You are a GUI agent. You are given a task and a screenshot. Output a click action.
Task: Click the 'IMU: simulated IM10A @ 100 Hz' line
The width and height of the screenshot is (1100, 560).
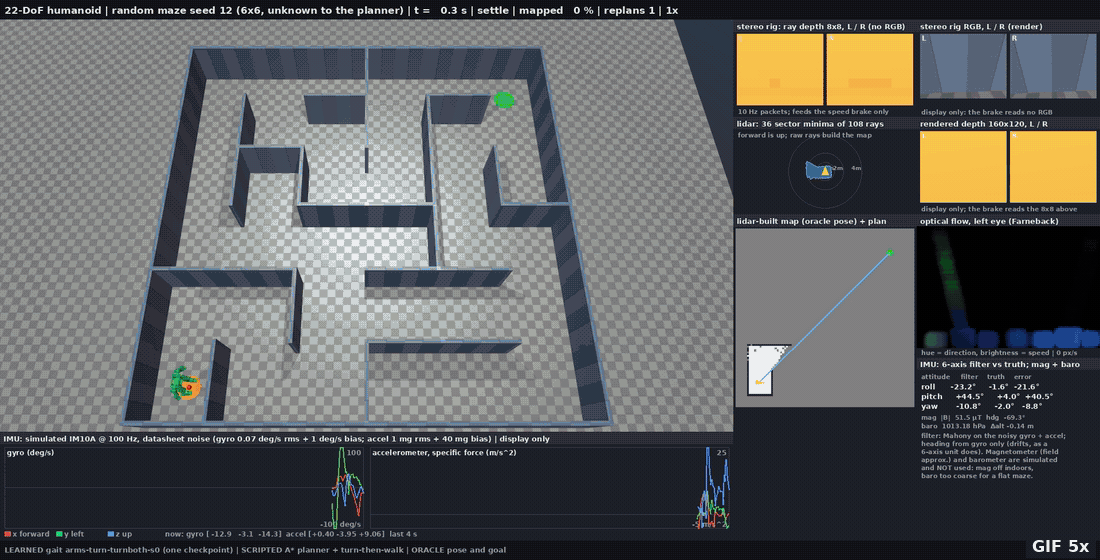click(x=276, y=439)
